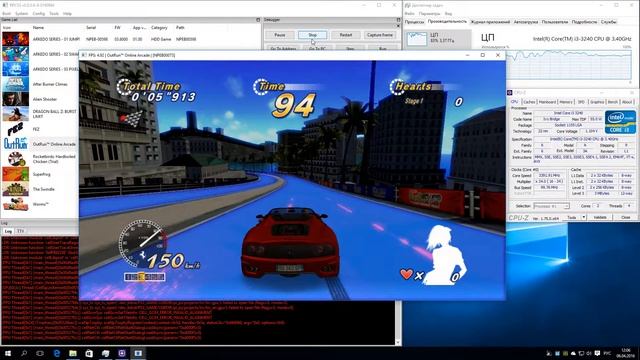Open the Action Center notification icon
This screenshot has height=360, width=640.
coord(597,353)
